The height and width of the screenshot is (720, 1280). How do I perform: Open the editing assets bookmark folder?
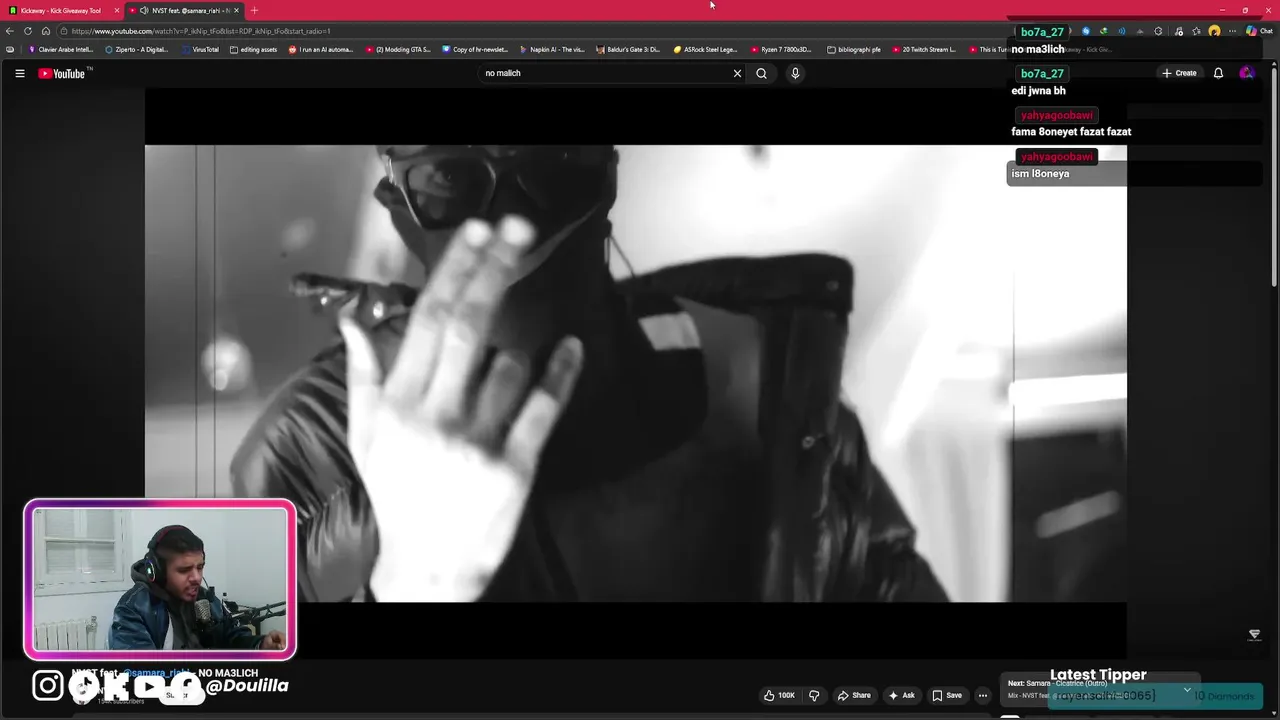[x=254, y=49]
